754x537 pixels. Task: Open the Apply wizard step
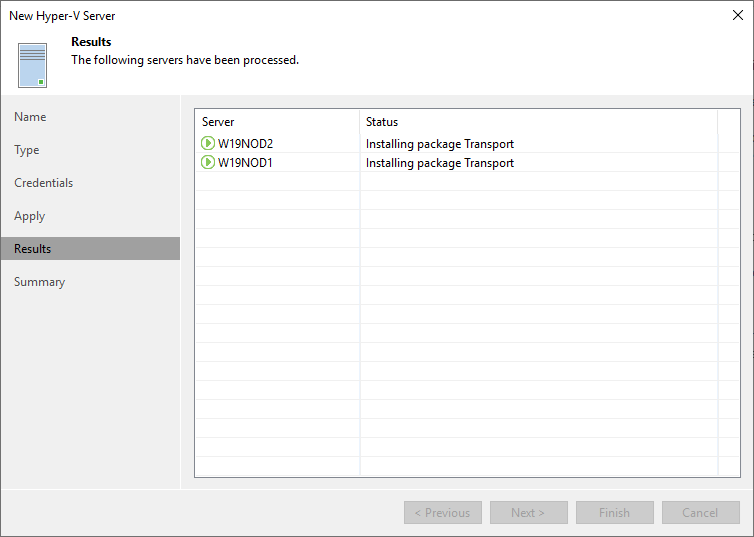29,216
